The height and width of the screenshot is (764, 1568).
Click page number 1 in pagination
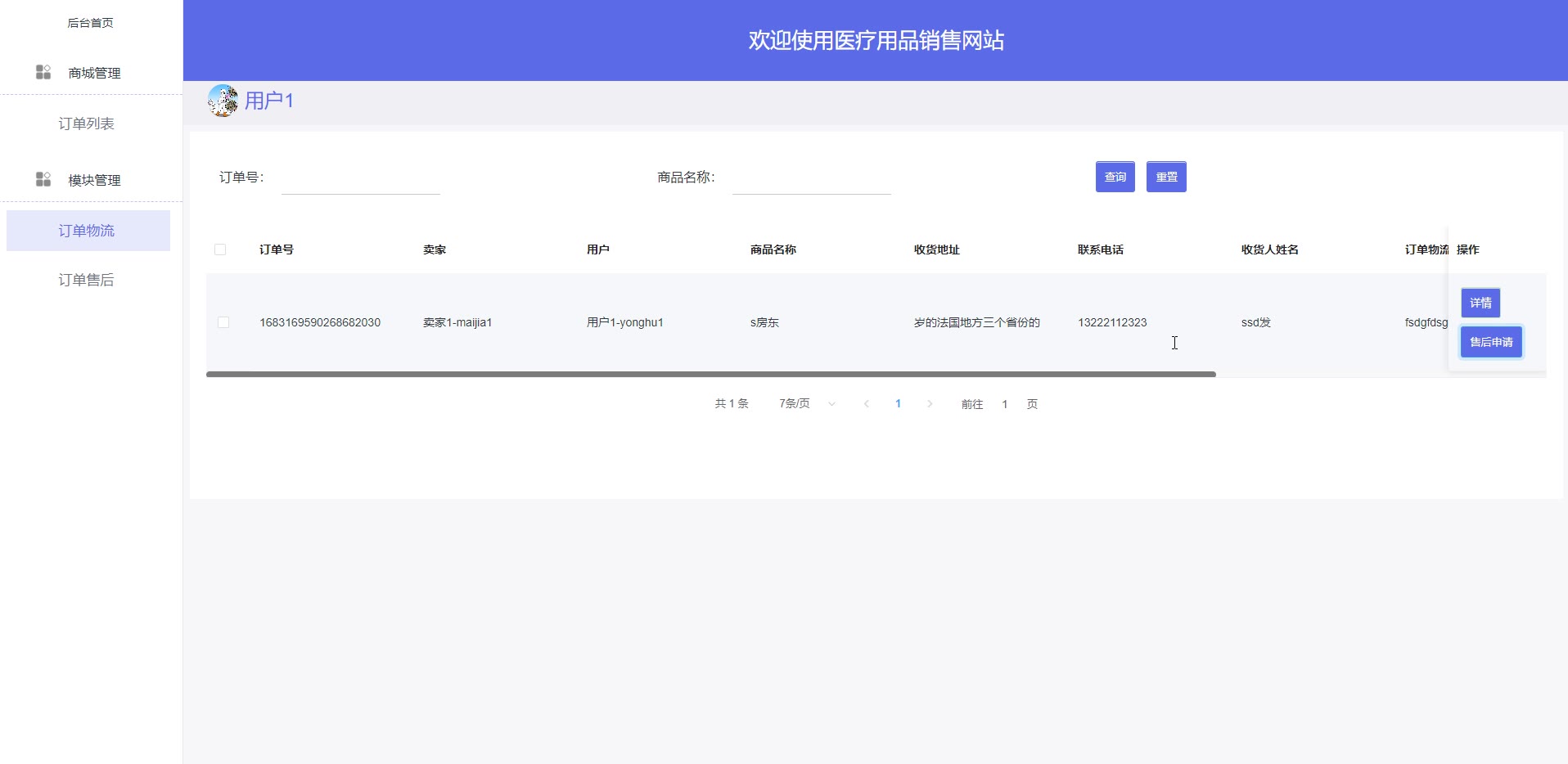[x=898, y=403]
